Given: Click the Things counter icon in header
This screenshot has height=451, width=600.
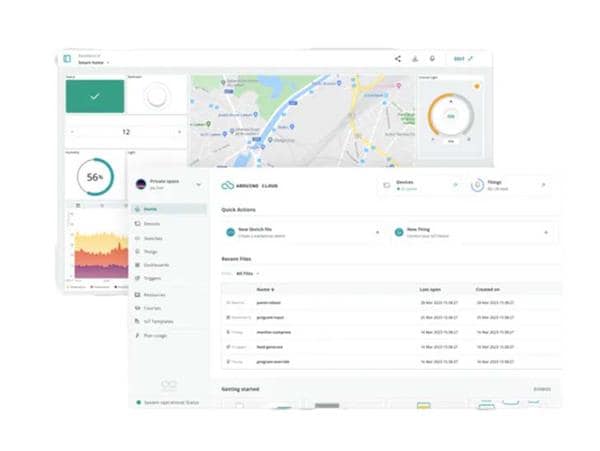Looking at the screenshot, I should click(x=478, y=184).
